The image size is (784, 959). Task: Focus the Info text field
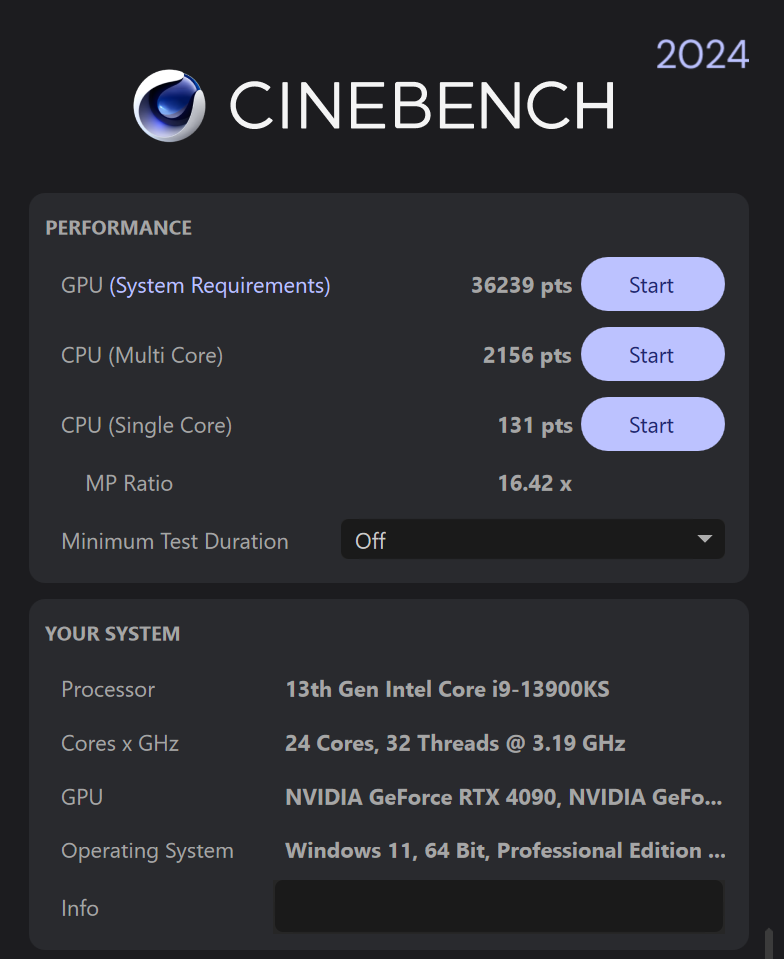pyautogui.click(x=498, y=907)
